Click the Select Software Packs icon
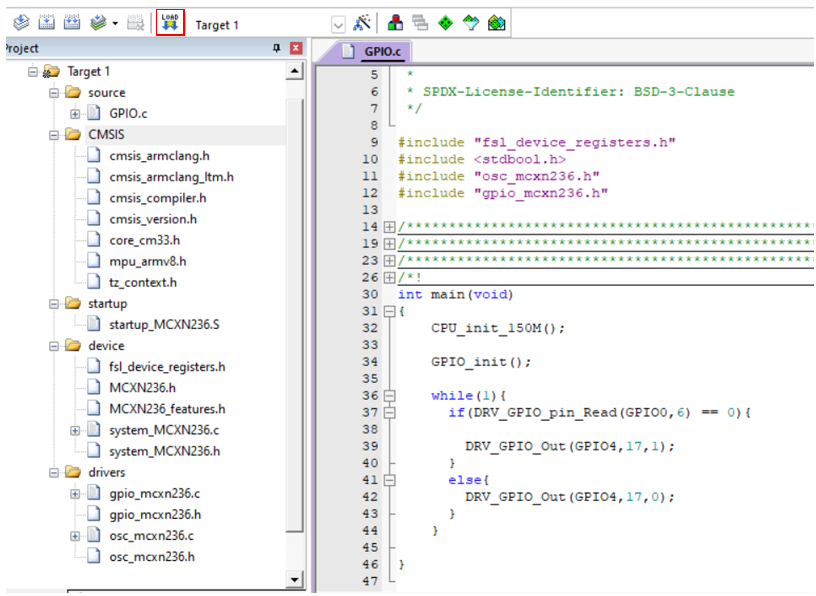Screen dimensions: 816x596 (x=471, y=23)
